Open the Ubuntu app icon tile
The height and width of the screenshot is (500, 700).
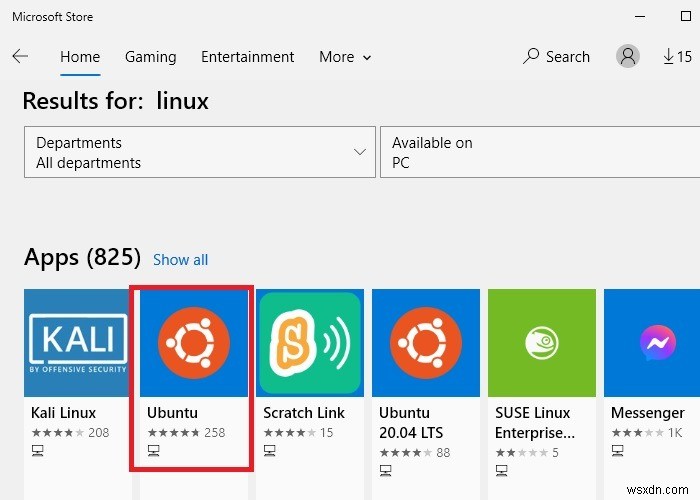pos(194,343)
